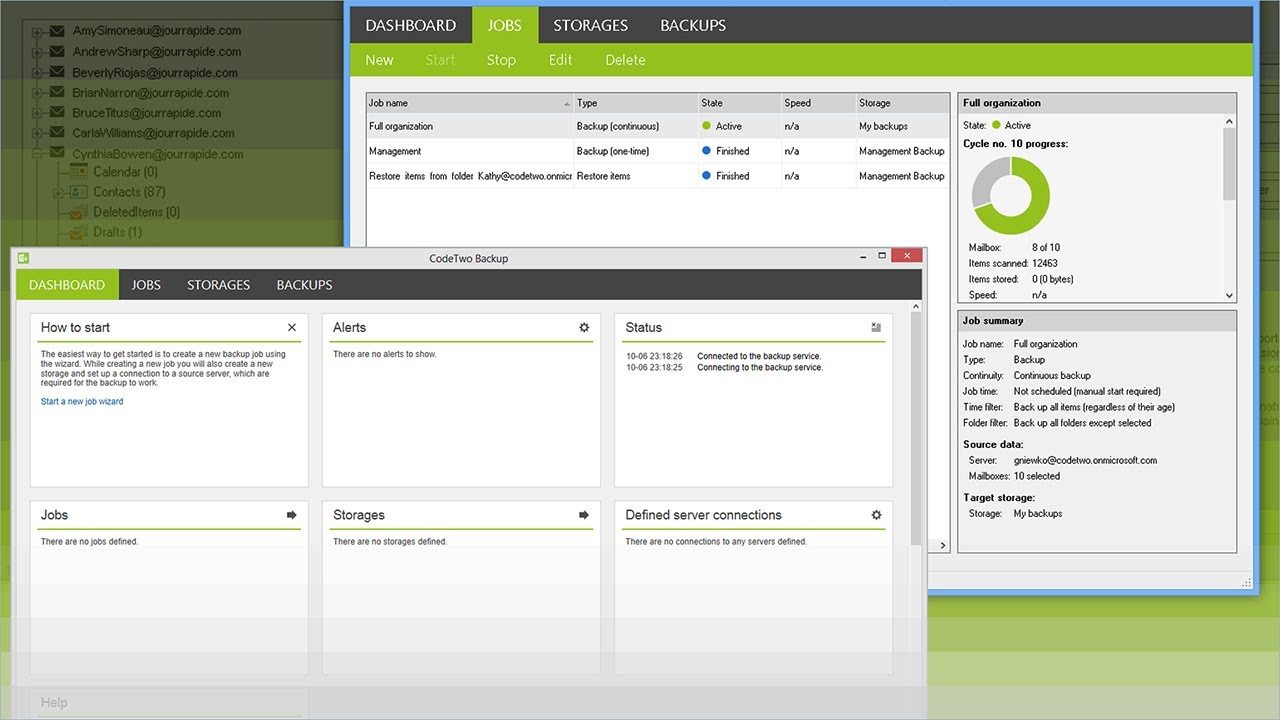Open BACKUPS tab in back window
Image resolution: width=1280 pixels, height=720 pixels.
click(x=693, y=25)
